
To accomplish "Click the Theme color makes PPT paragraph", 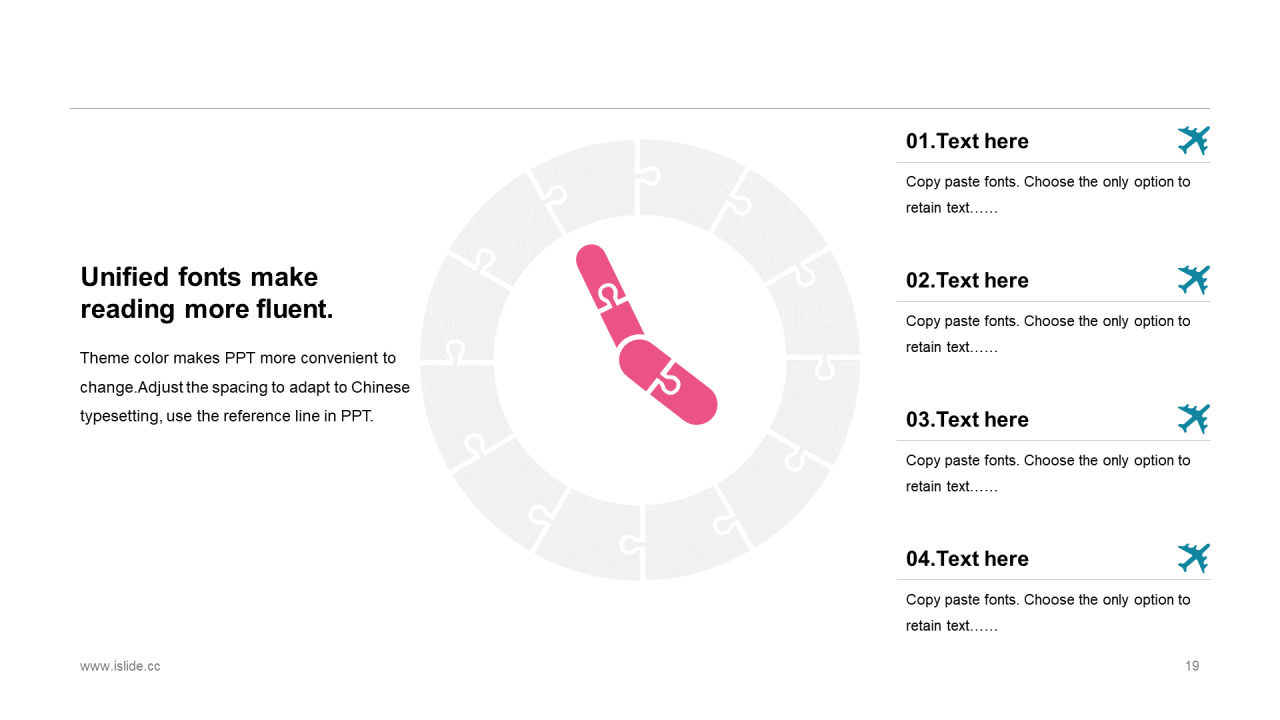I will [x=245, y=387].
